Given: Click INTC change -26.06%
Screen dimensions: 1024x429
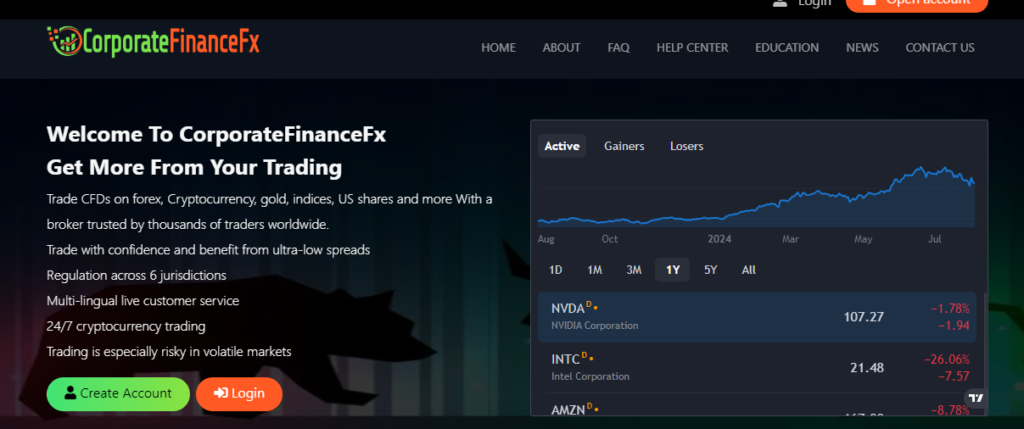Looking at the screenshot, I should tap(946, 360).
